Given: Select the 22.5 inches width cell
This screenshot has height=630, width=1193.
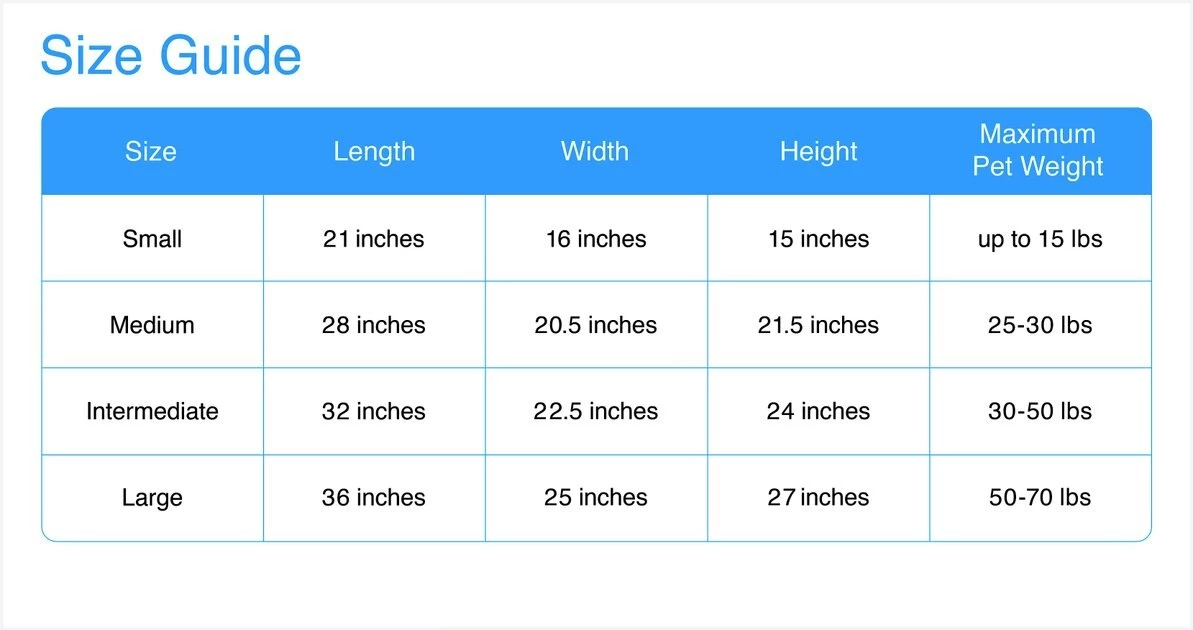Looking at the screenshot, I should pyautogui.click(x=596, y=411).
